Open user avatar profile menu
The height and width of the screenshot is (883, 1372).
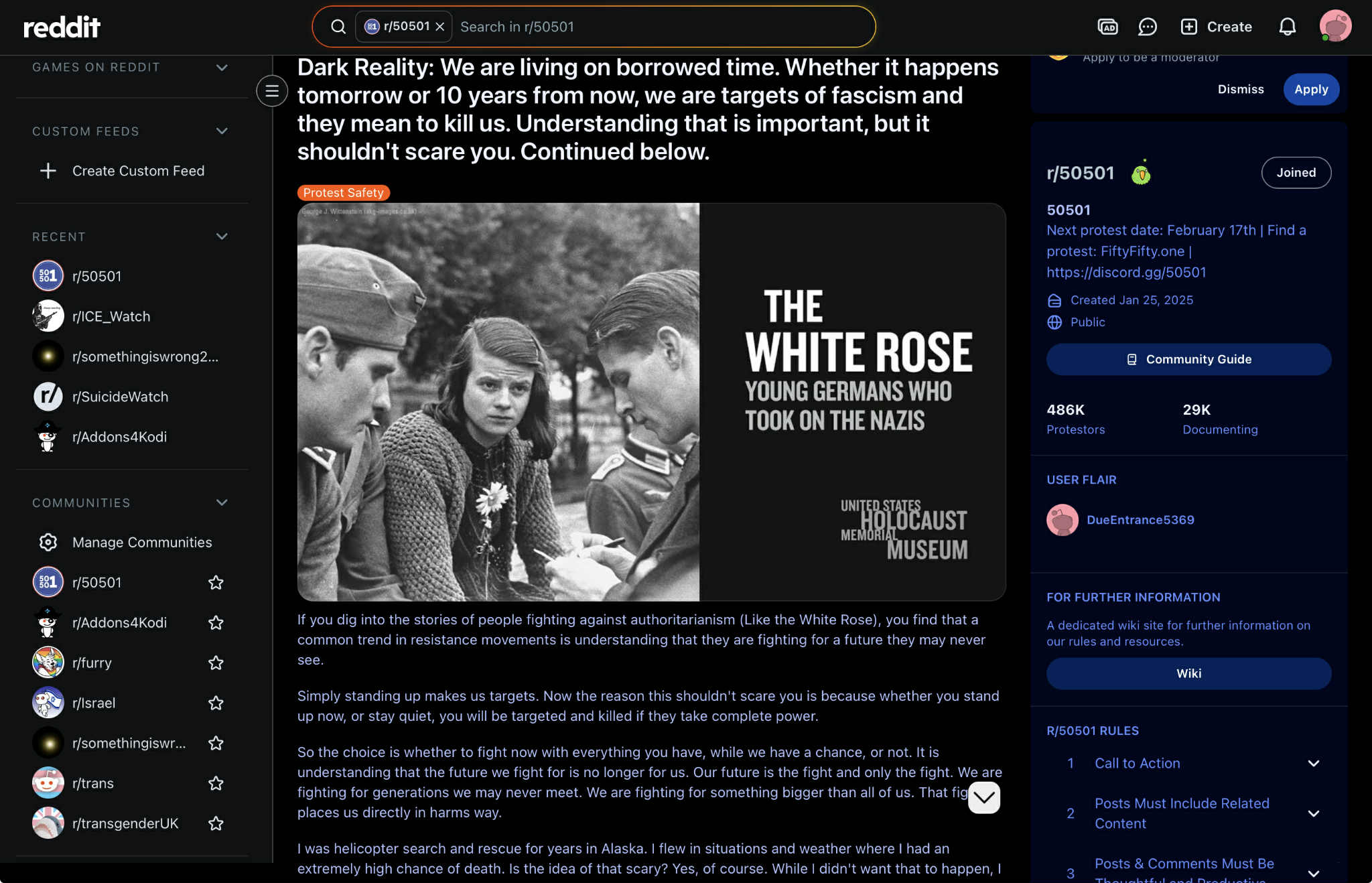coord(1334,27)
